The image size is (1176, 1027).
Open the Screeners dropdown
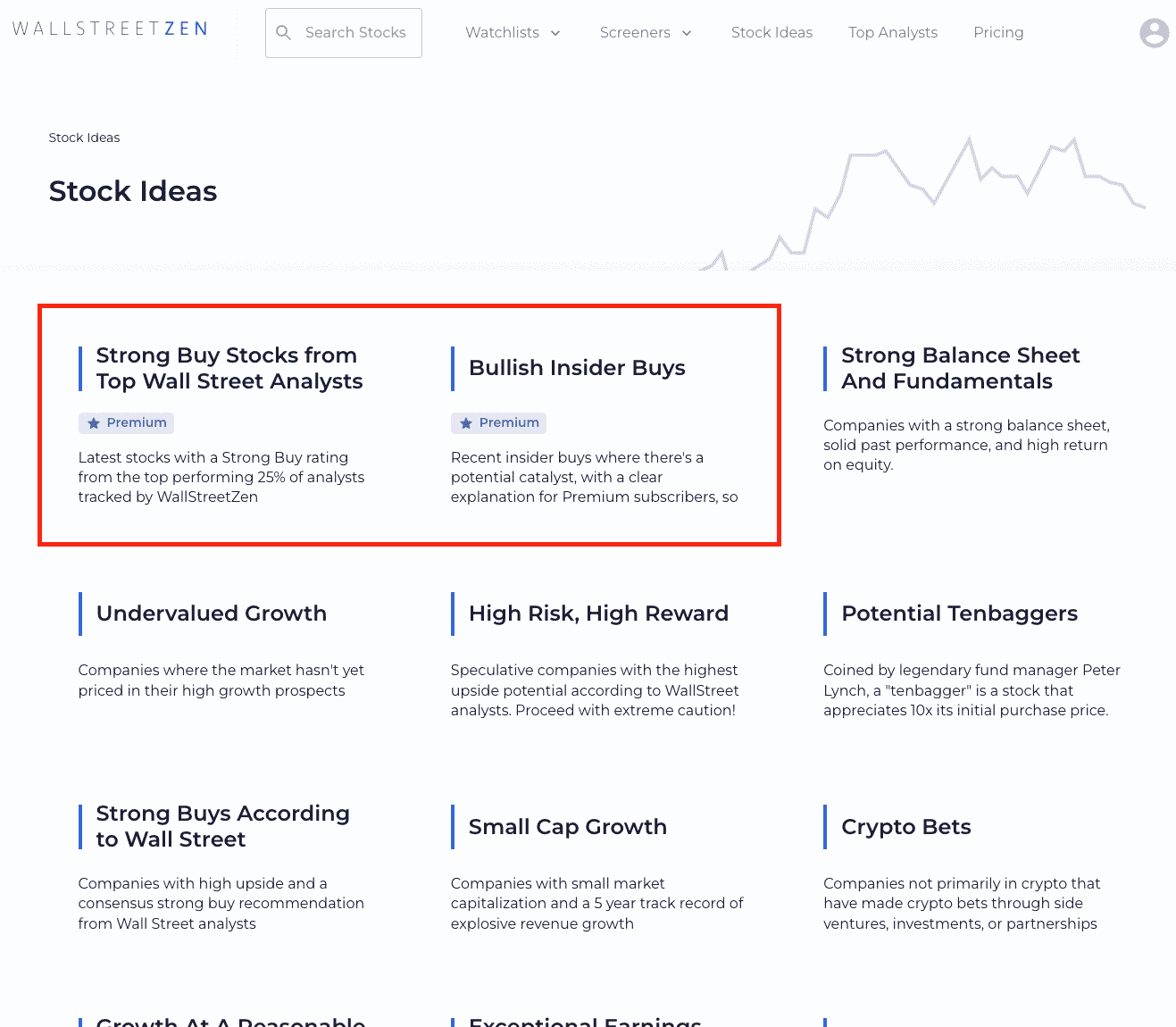pos(635,32)
